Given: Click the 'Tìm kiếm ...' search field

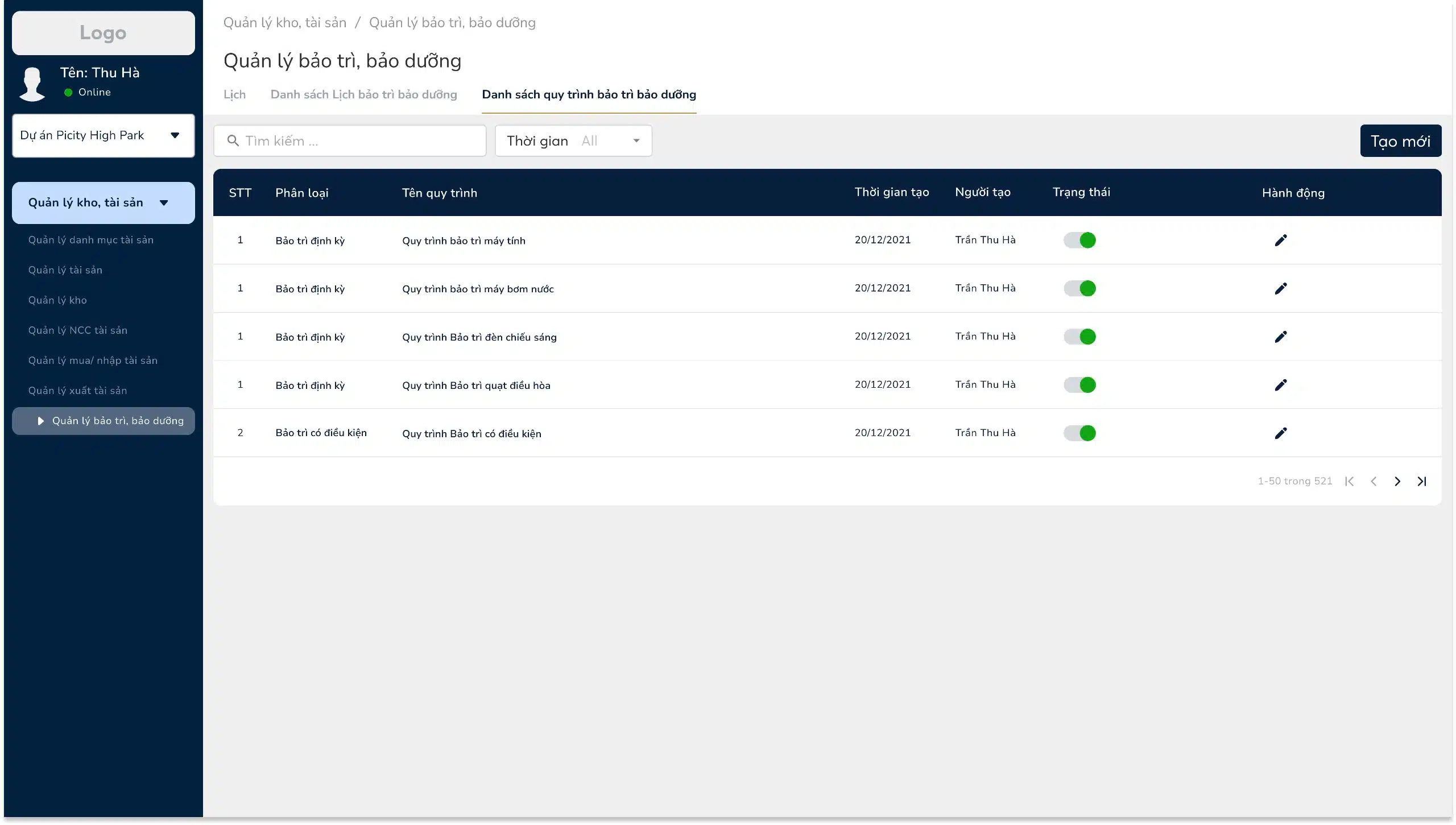Looking at the screenshot, I should click(x=350, y=141).
